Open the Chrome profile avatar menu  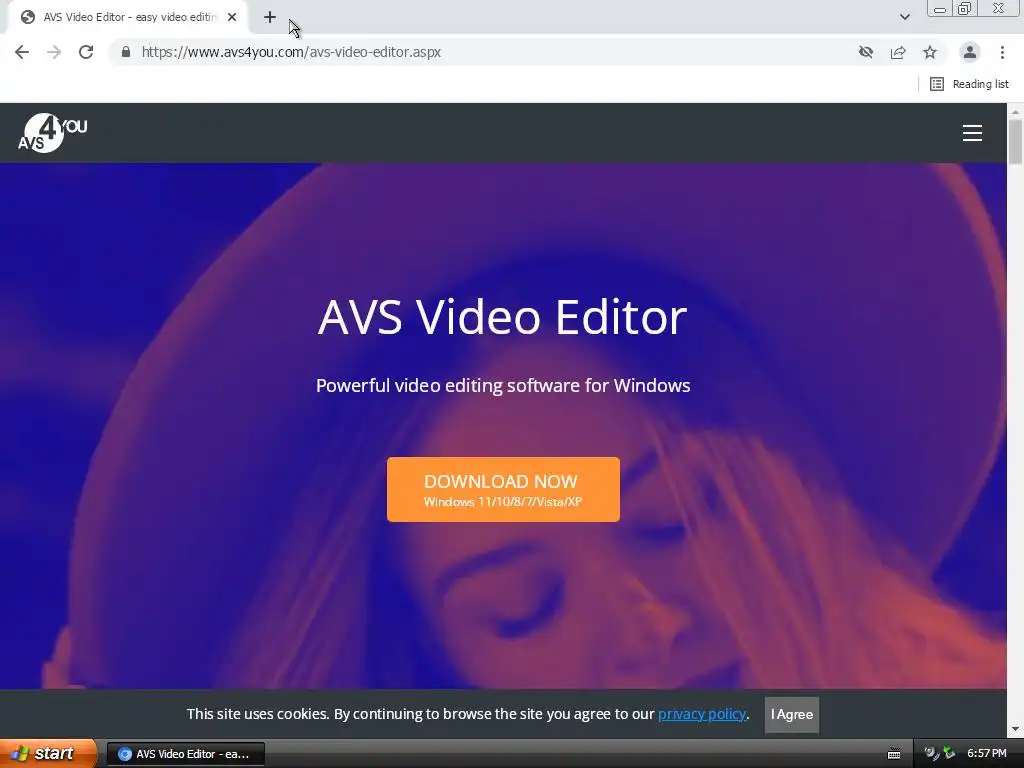pyautogui.click(x=970, y=52)
